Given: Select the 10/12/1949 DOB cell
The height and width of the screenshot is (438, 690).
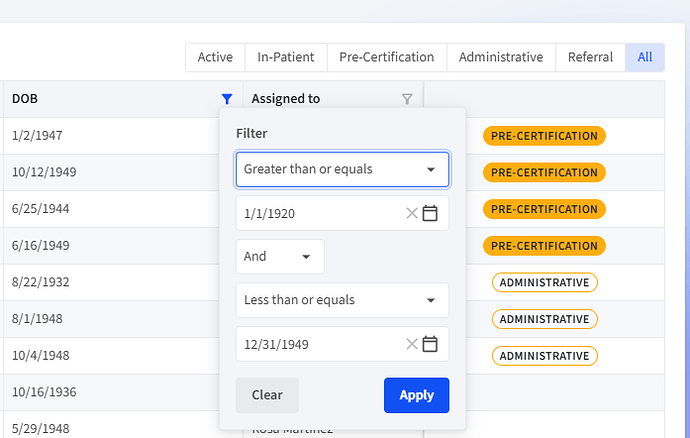Looking at the screenshot, I should point(112,172).
